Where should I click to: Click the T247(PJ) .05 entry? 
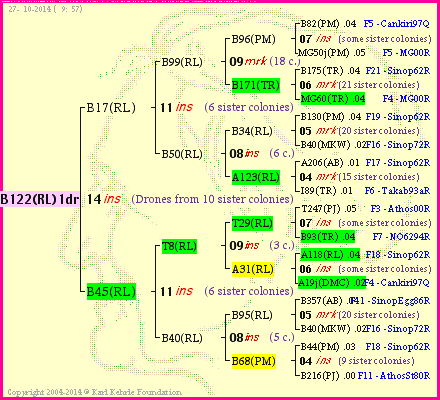(329, 209)
